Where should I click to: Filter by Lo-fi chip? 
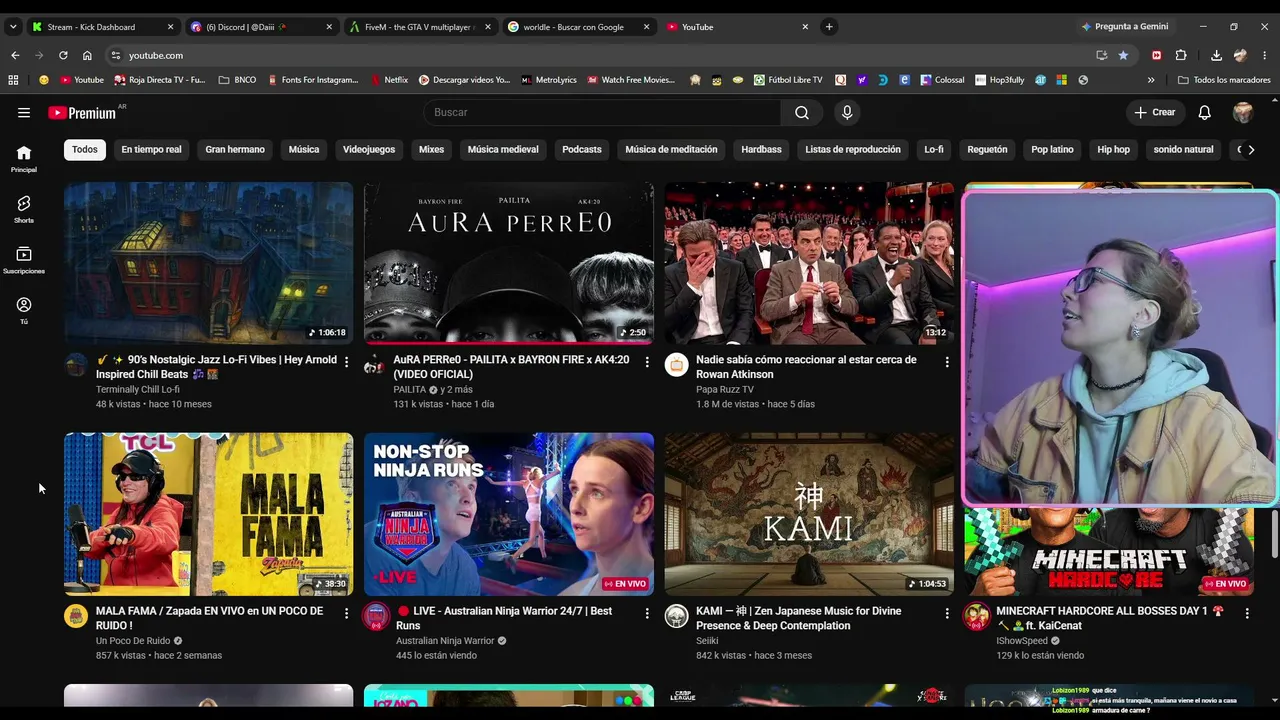tap(934, 150)
